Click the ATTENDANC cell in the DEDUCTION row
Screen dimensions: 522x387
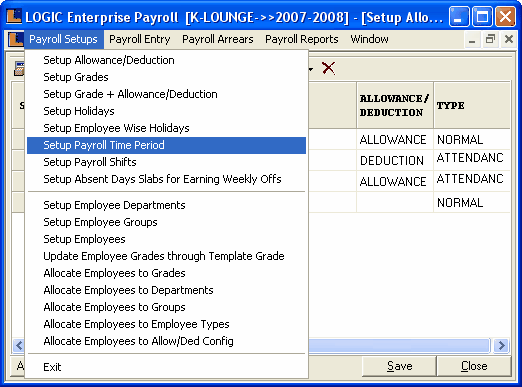point(472,160)
